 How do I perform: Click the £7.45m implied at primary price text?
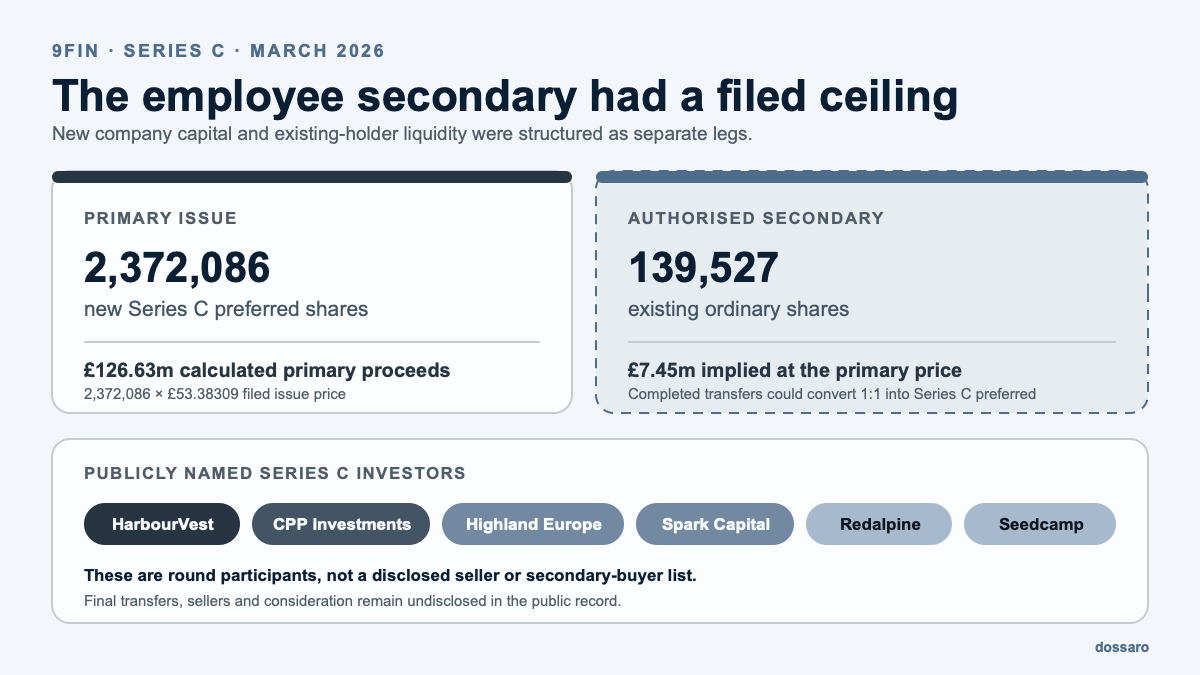(795, 371)
